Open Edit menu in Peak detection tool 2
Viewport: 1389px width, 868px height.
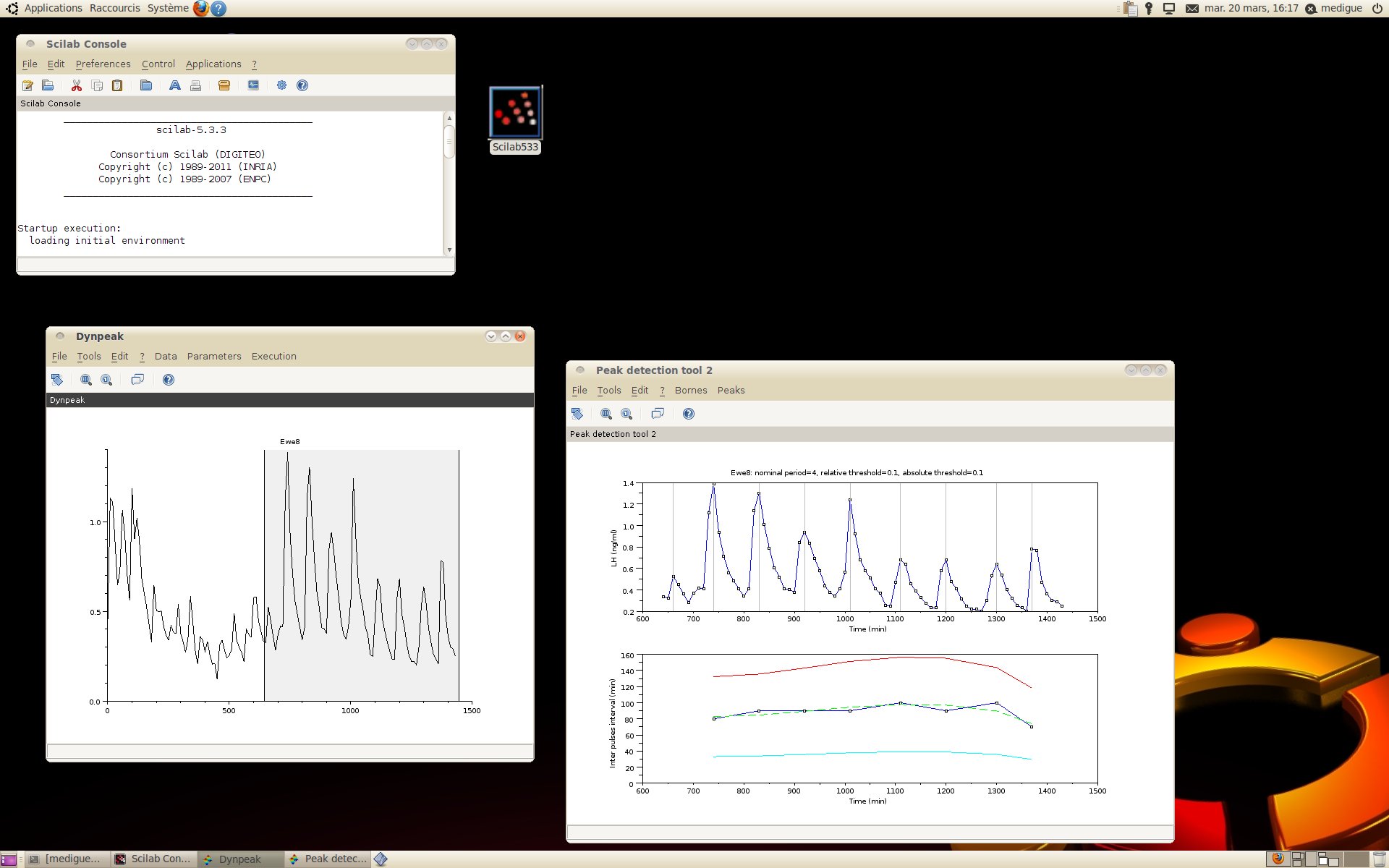[x=640, y=391]
